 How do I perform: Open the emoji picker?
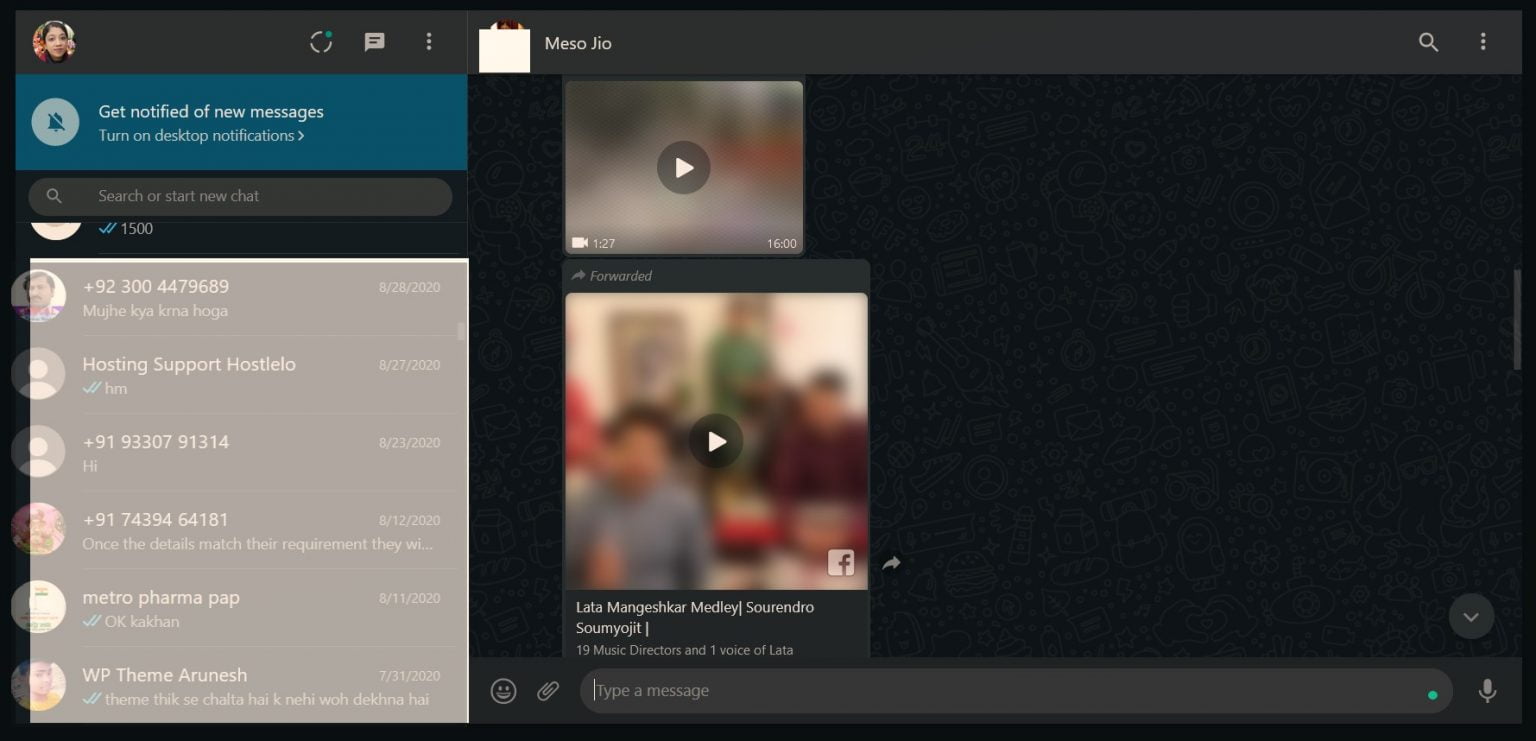tap(503, 690)
